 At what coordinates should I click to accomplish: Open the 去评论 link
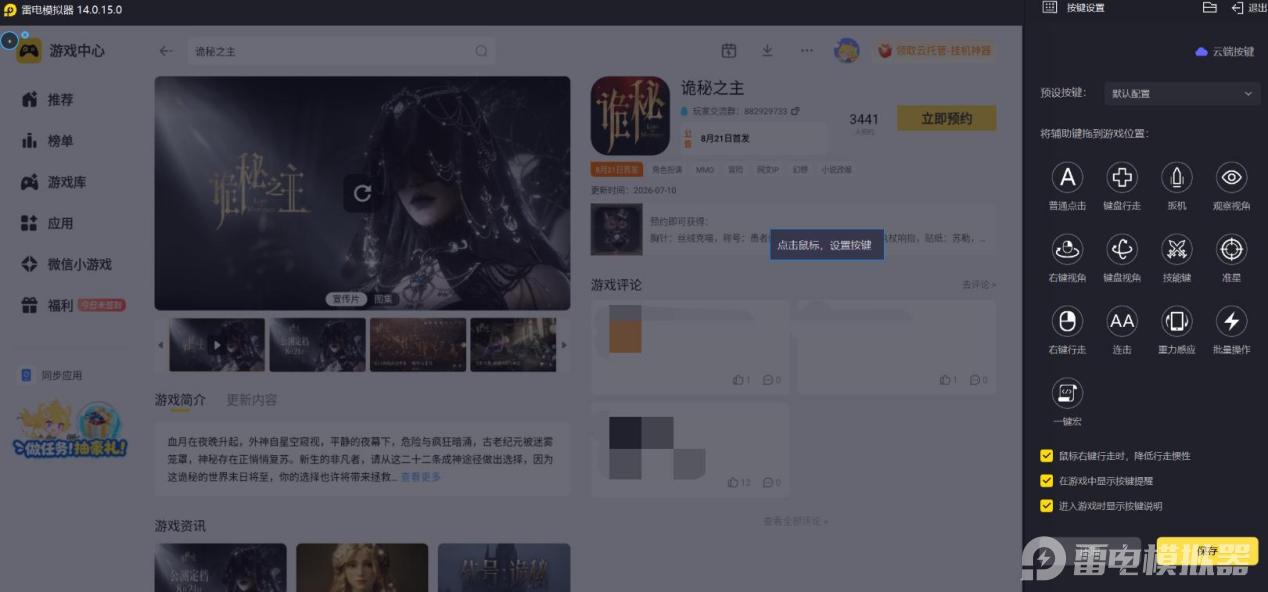(x=978, y=285)
